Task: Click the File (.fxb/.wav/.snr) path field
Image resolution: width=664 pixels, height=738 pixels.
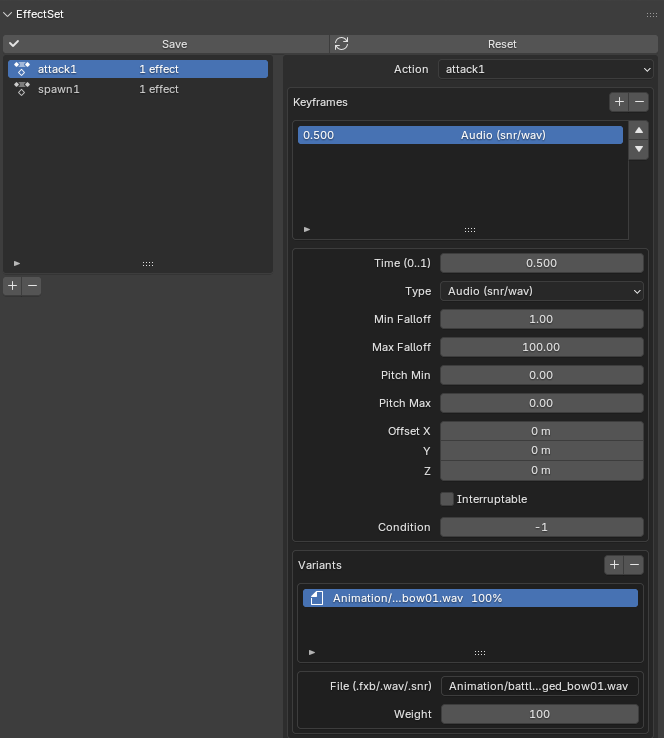Action: coord(539,686)
